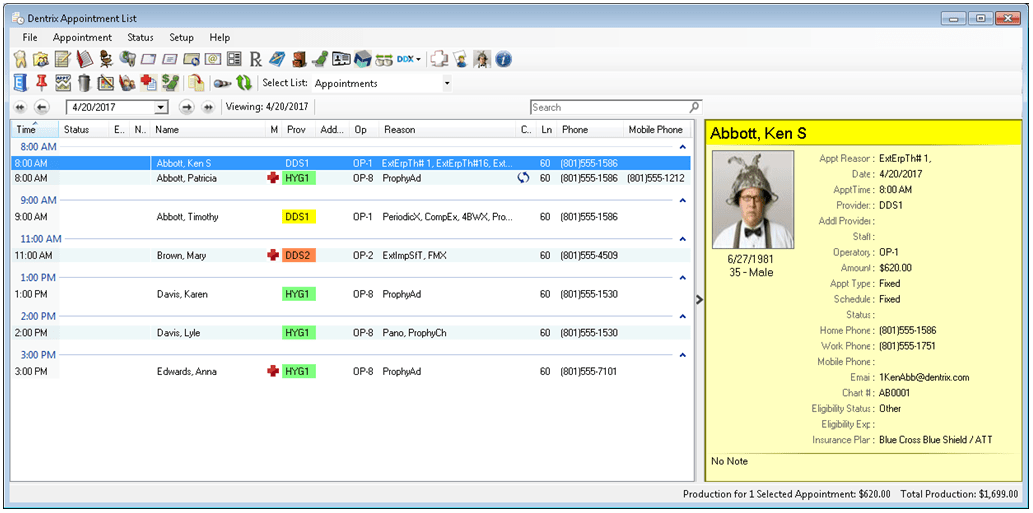Collapse the 11:00 AM appointment group

(683, 239)
